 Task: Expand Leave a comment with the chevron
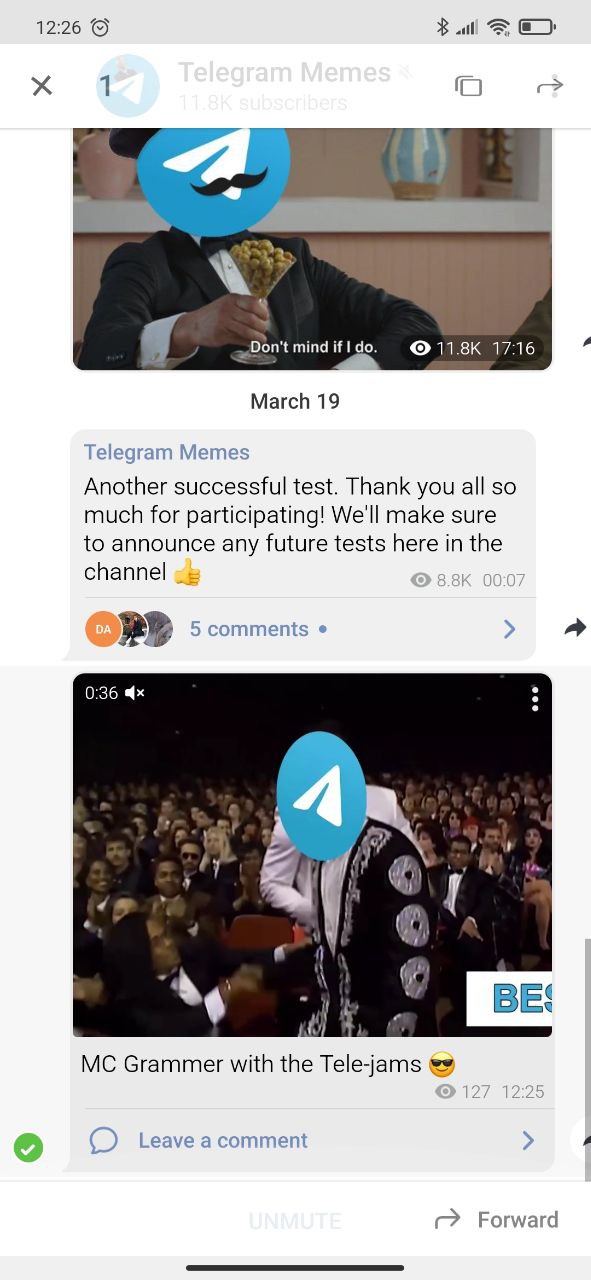tap(528, 1141)
